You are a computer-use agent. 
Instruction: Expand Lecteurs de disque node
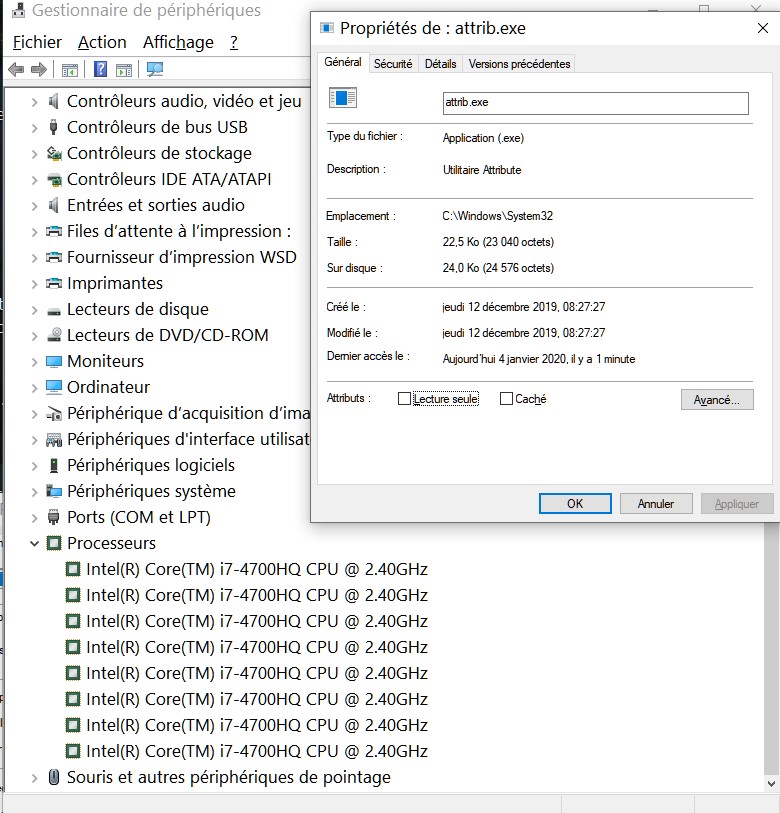pyautogui.click(x=35, y=310)
